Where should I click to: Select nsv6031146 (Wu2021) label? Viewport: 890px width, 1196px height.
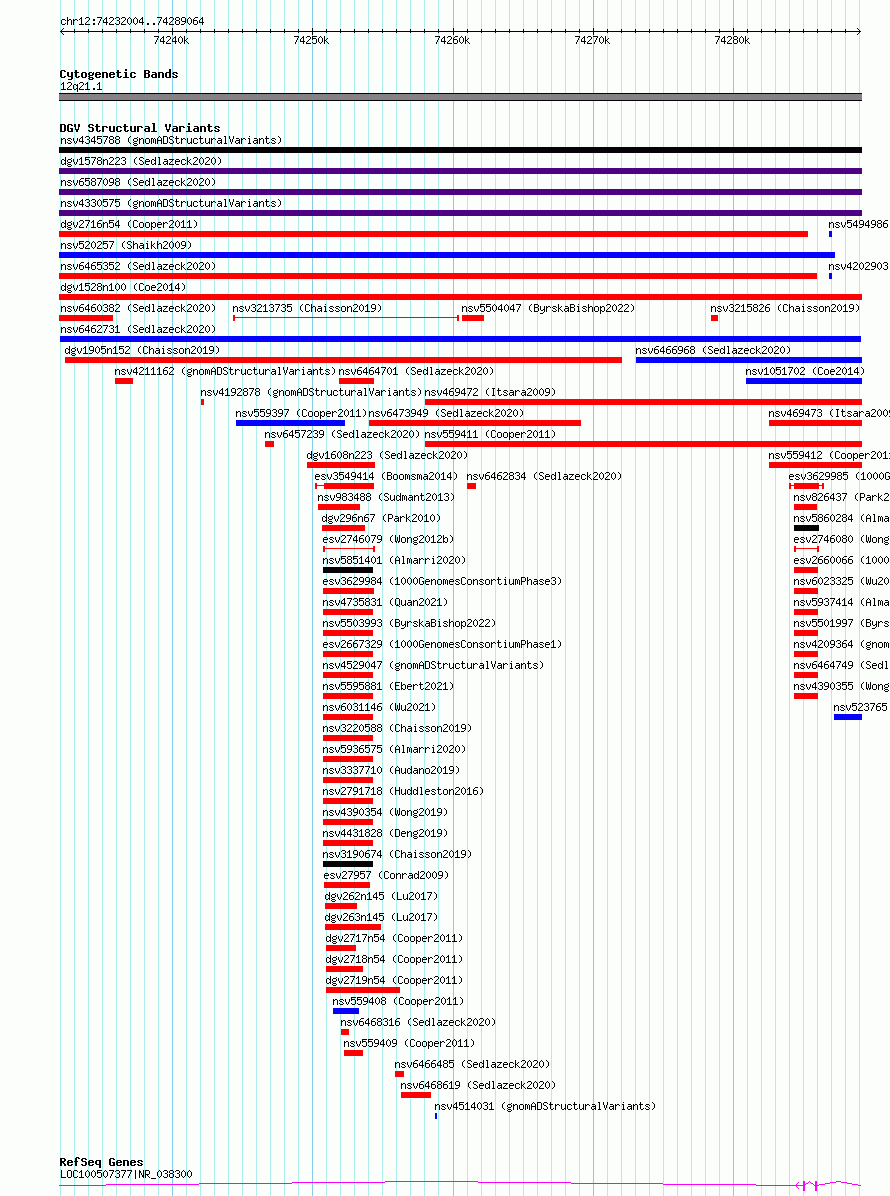point(379,708)
